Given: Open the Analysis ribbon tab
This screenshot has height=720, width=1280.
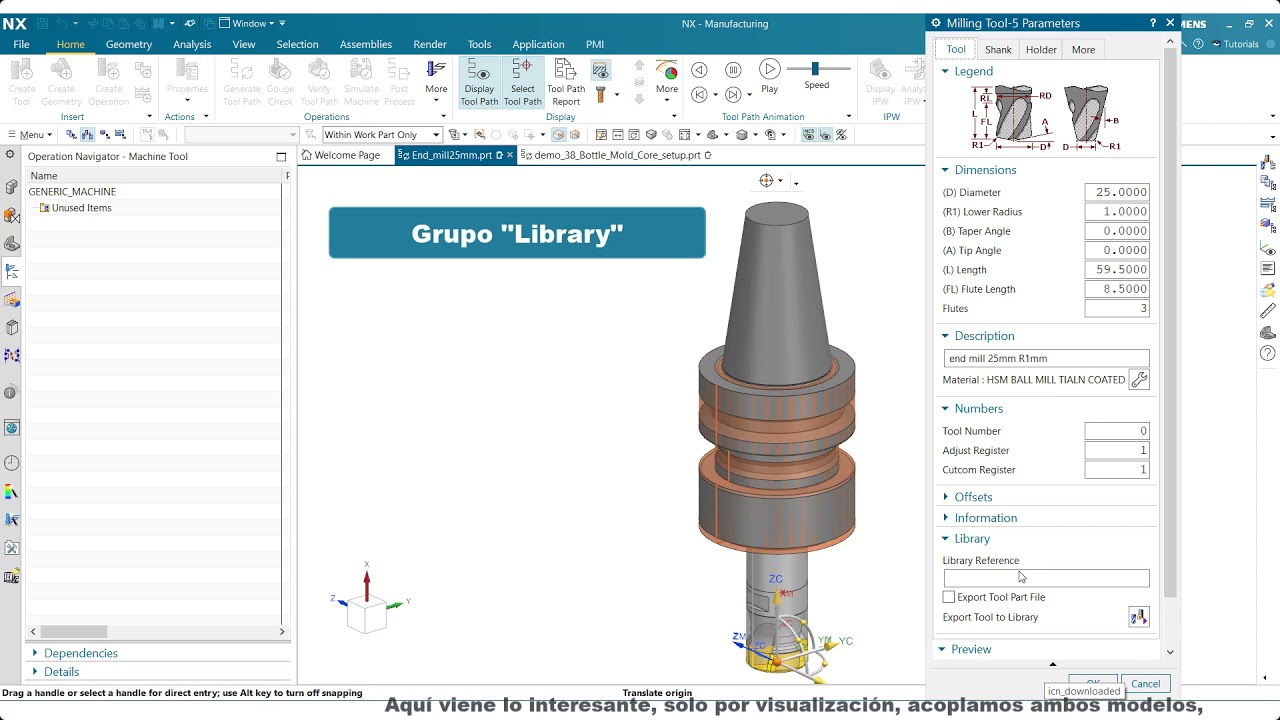Looking at the screenshot, I should 192,44.
